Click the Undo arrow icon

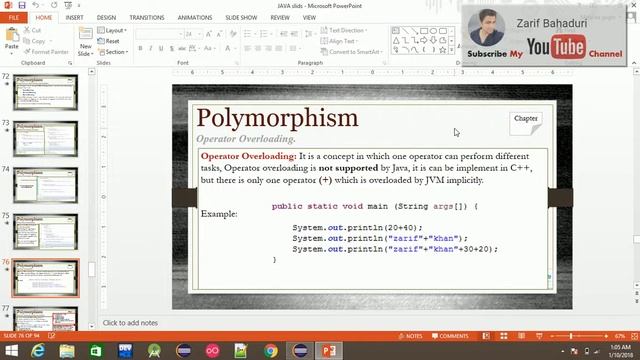point(36,5)
